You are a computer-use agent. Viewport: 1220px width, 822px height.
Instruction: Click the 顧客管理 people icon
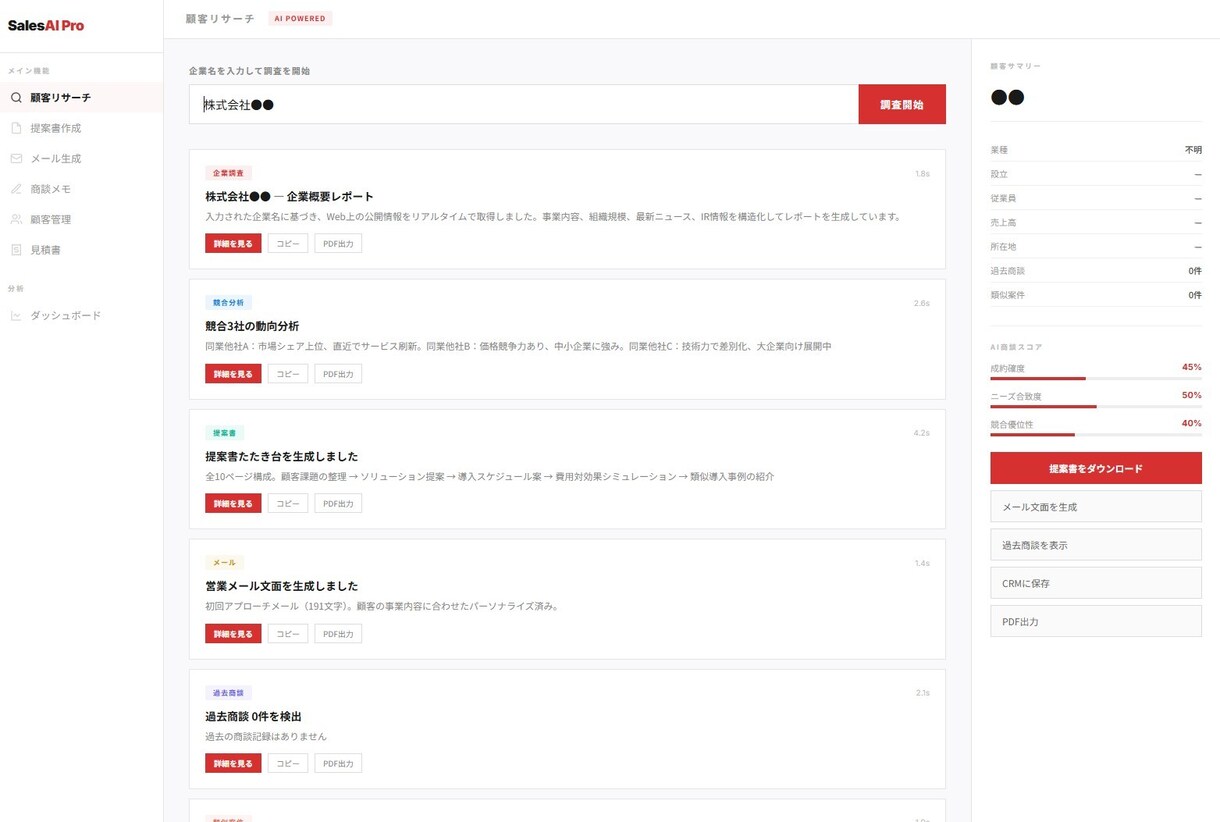pos(16,219)
